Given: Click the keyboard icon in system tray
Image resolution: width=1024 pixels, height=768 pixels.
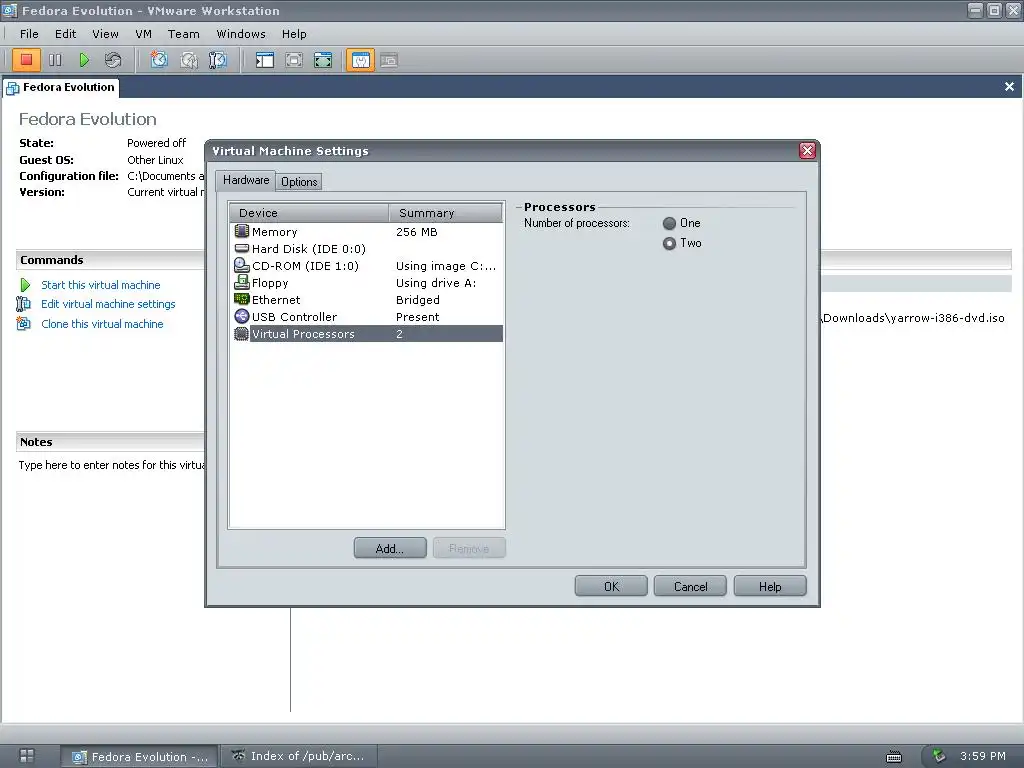Looking at the screenshot, I should (893, 757).
